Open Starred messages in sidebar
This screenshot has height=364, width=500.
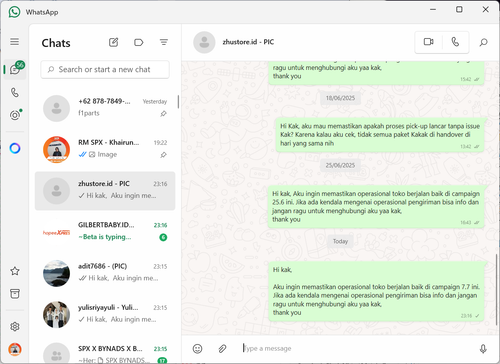15,271
